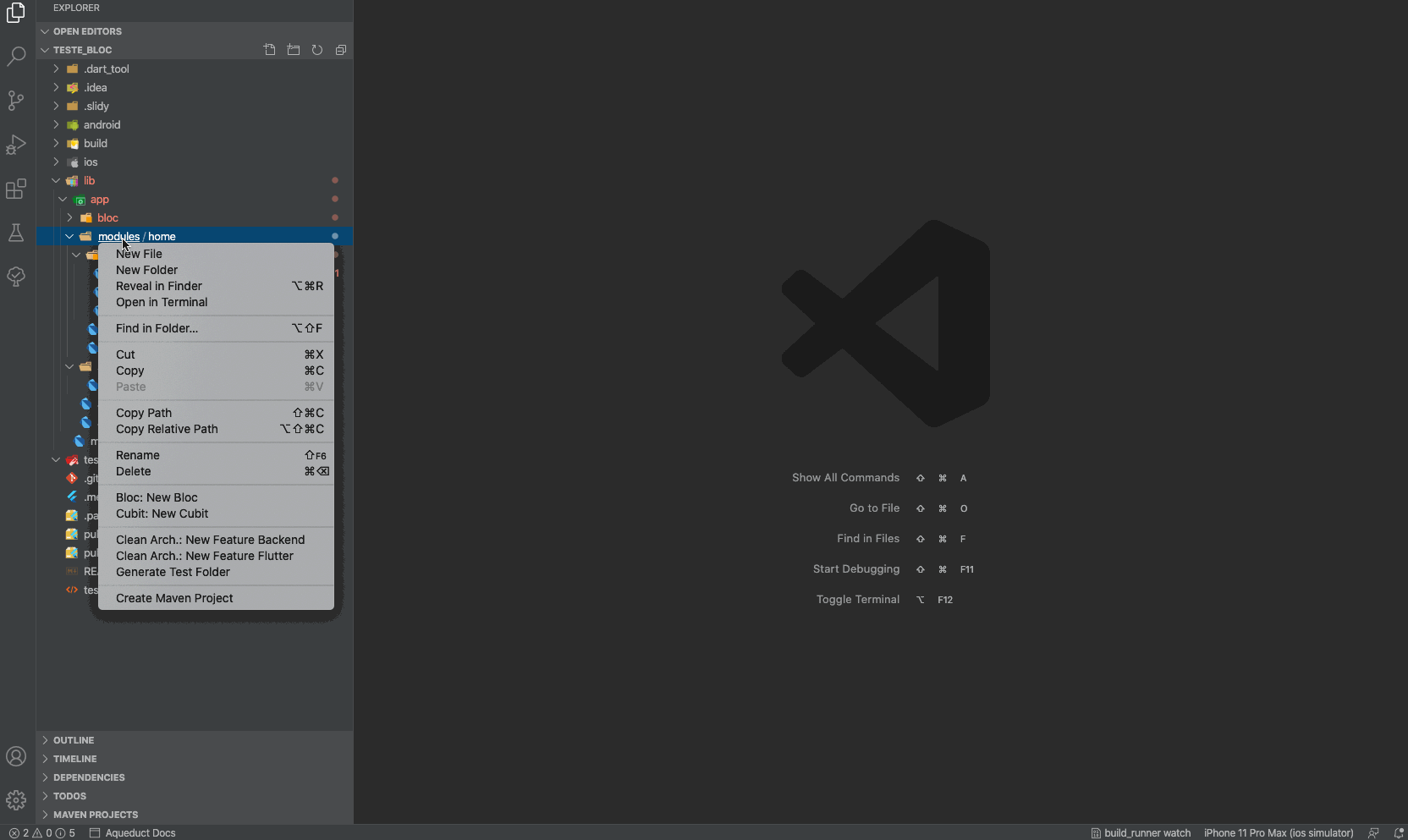
Task: Click the feedback icon in status bar
Action: click(1373, 833)
